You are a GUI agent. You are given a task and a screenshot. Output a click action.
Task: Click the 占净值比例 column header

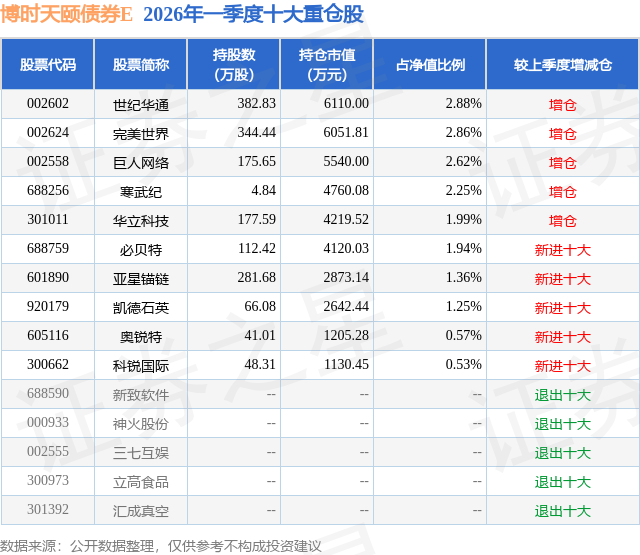click(430, 64)
